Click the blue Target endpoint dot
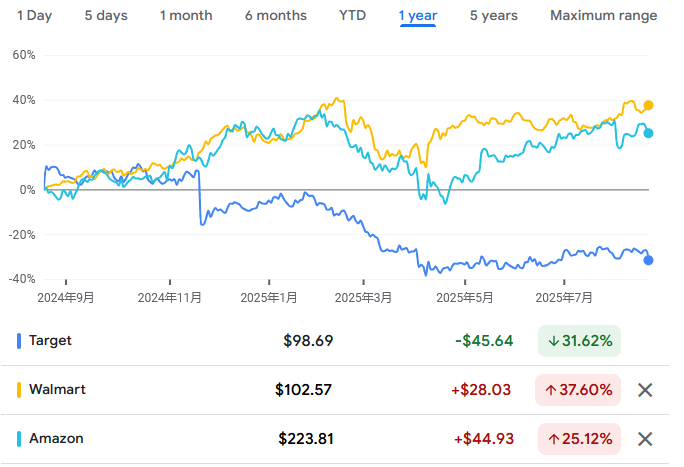 click(648, 260)
